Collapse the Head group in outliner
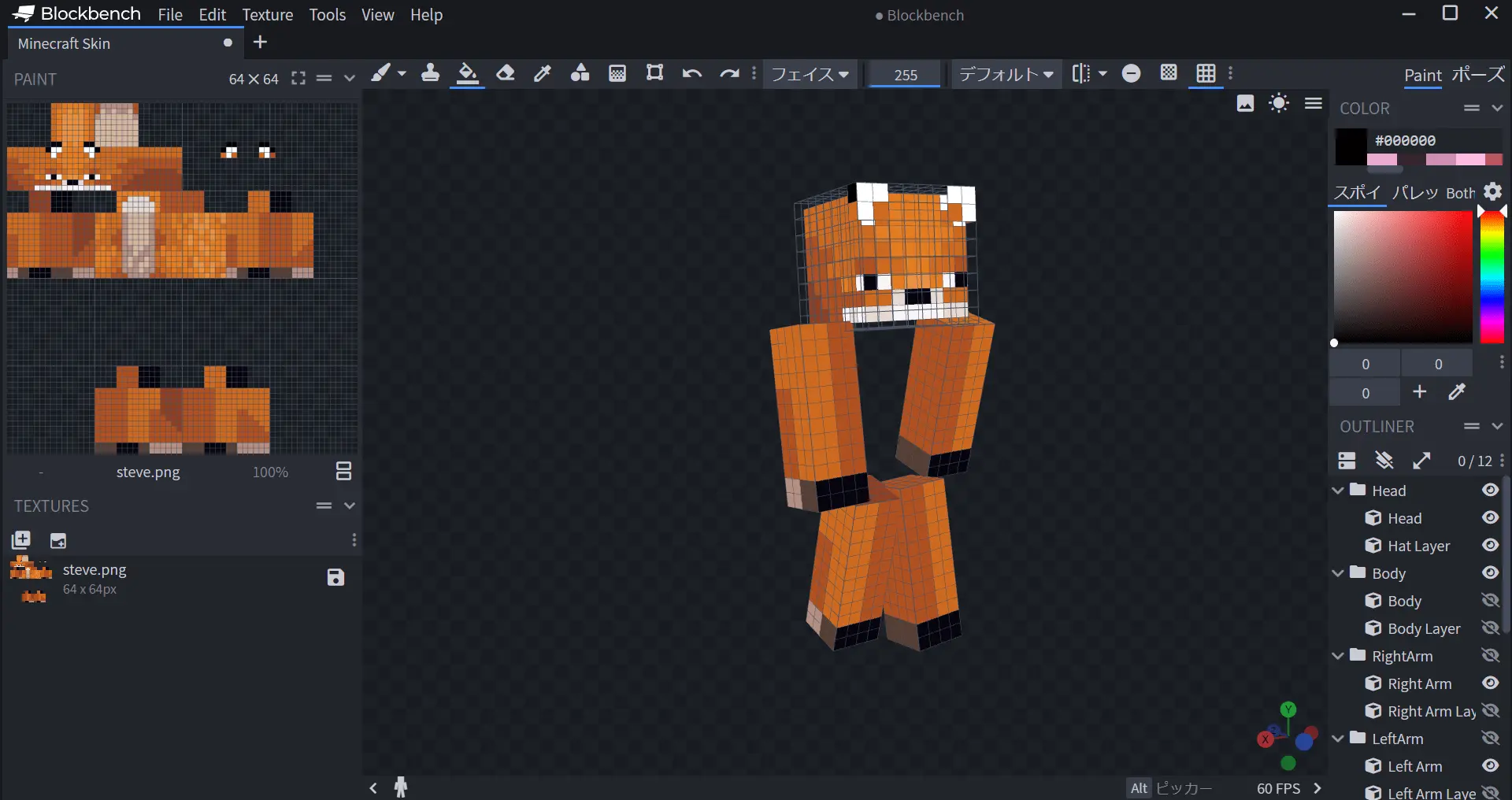 [x=1338, y=491]
